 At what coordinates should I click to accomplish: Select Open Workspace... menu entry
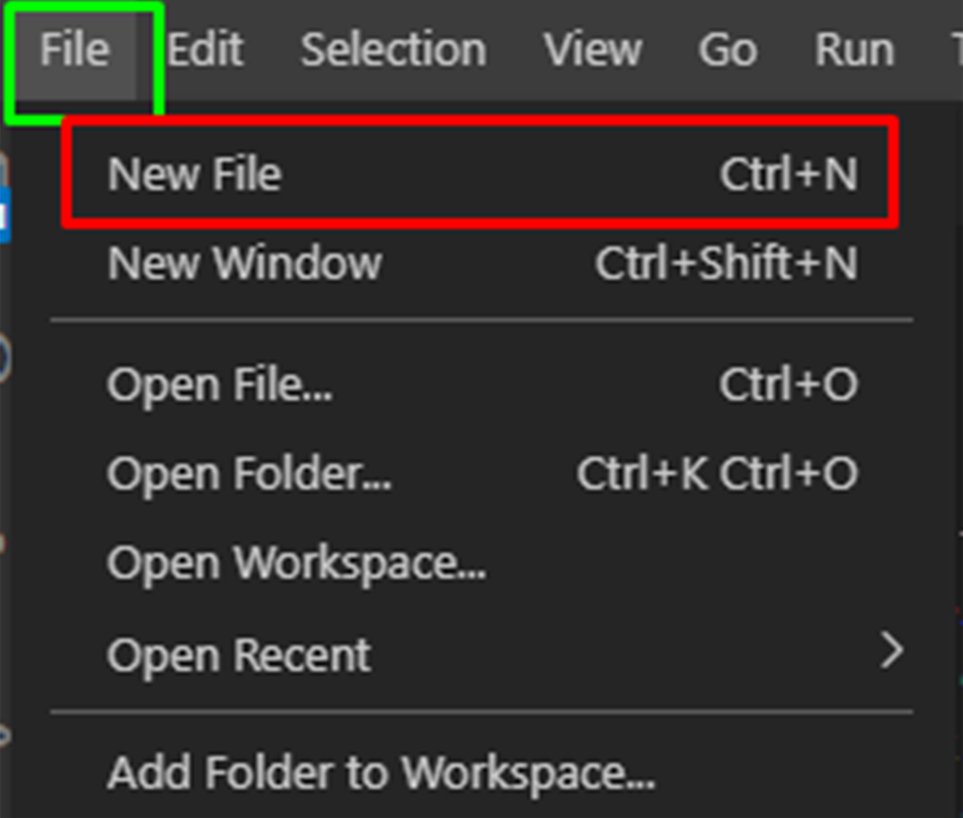(482, 563)
